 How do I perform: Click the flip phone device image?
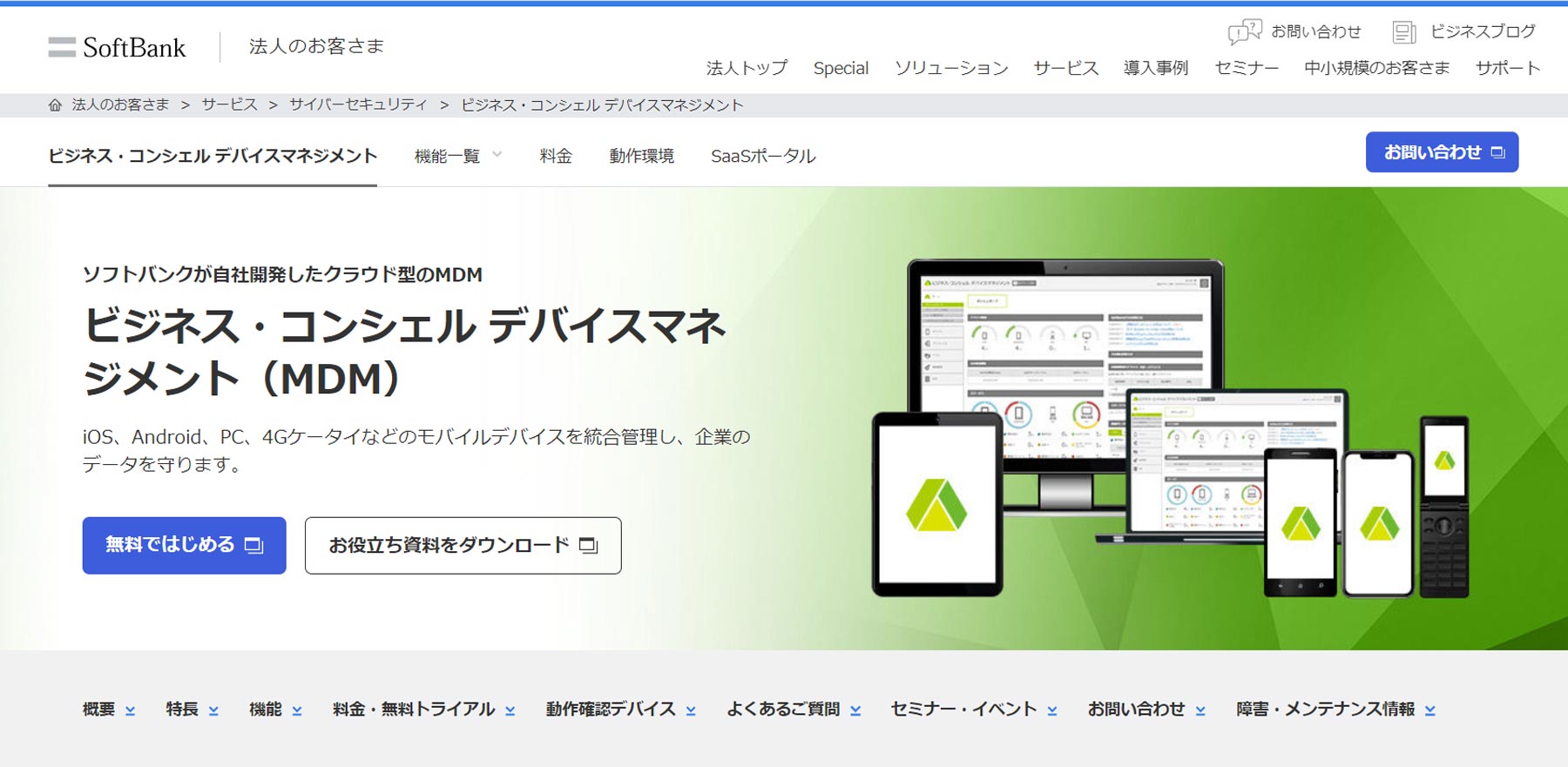point(1444,508)
